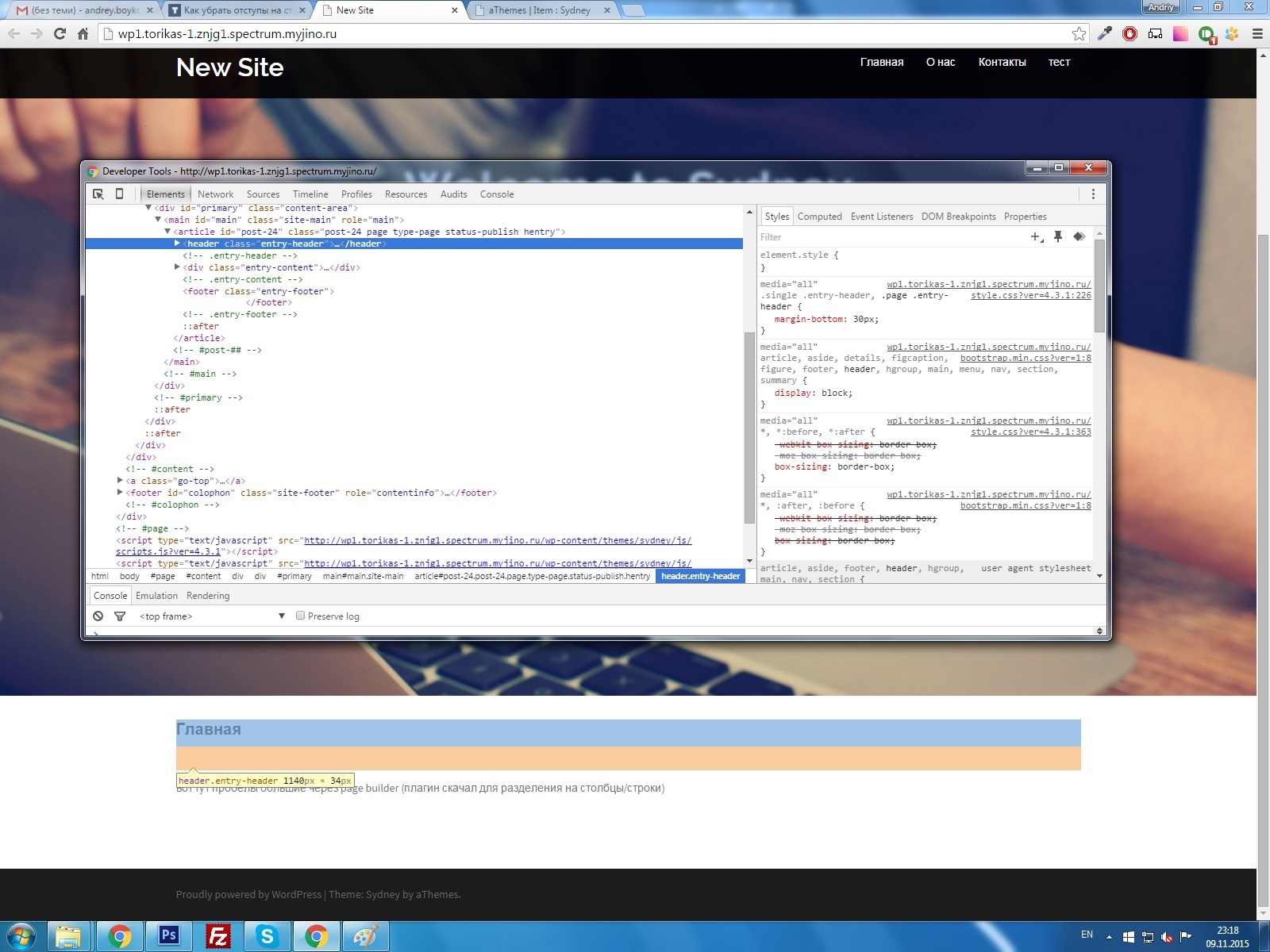Viewport: 1270px width, 952px height.
Task: Open the DevTools three-dot customize menu
Action: point(1093,194)
